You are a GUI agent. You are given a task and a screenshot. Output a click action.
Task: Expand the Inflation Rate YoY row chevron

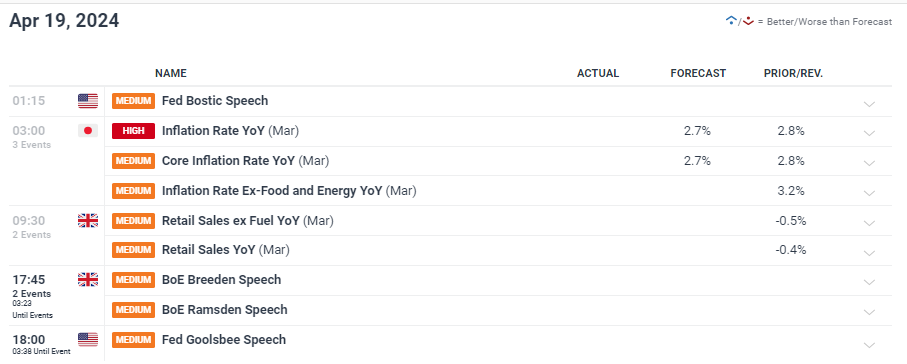pyautogui.click(x=869, y=133)
